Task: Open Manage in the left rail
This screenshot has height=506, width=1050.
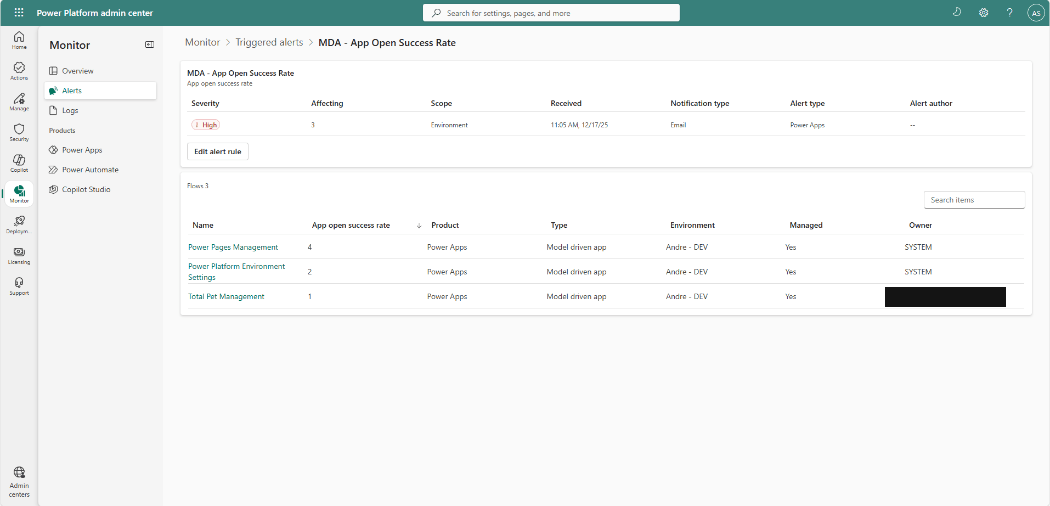Action: [x=19, y=102]
